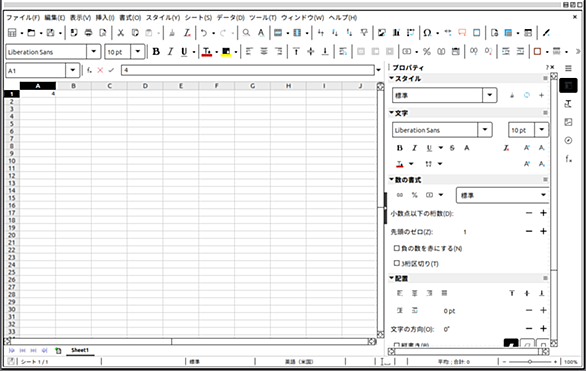
Task: Toggle Italic in the formatting toolbar
Action: (170, 52)
